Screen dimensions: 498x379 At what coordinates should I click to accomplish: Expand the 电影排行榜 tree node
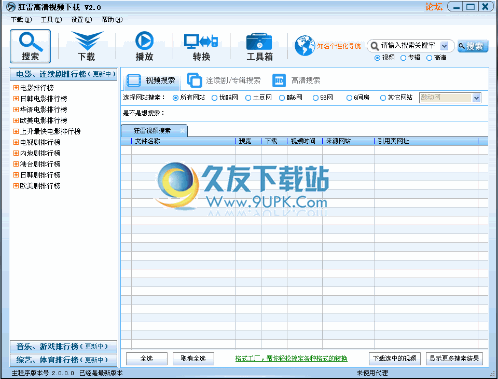coord(16,88)
